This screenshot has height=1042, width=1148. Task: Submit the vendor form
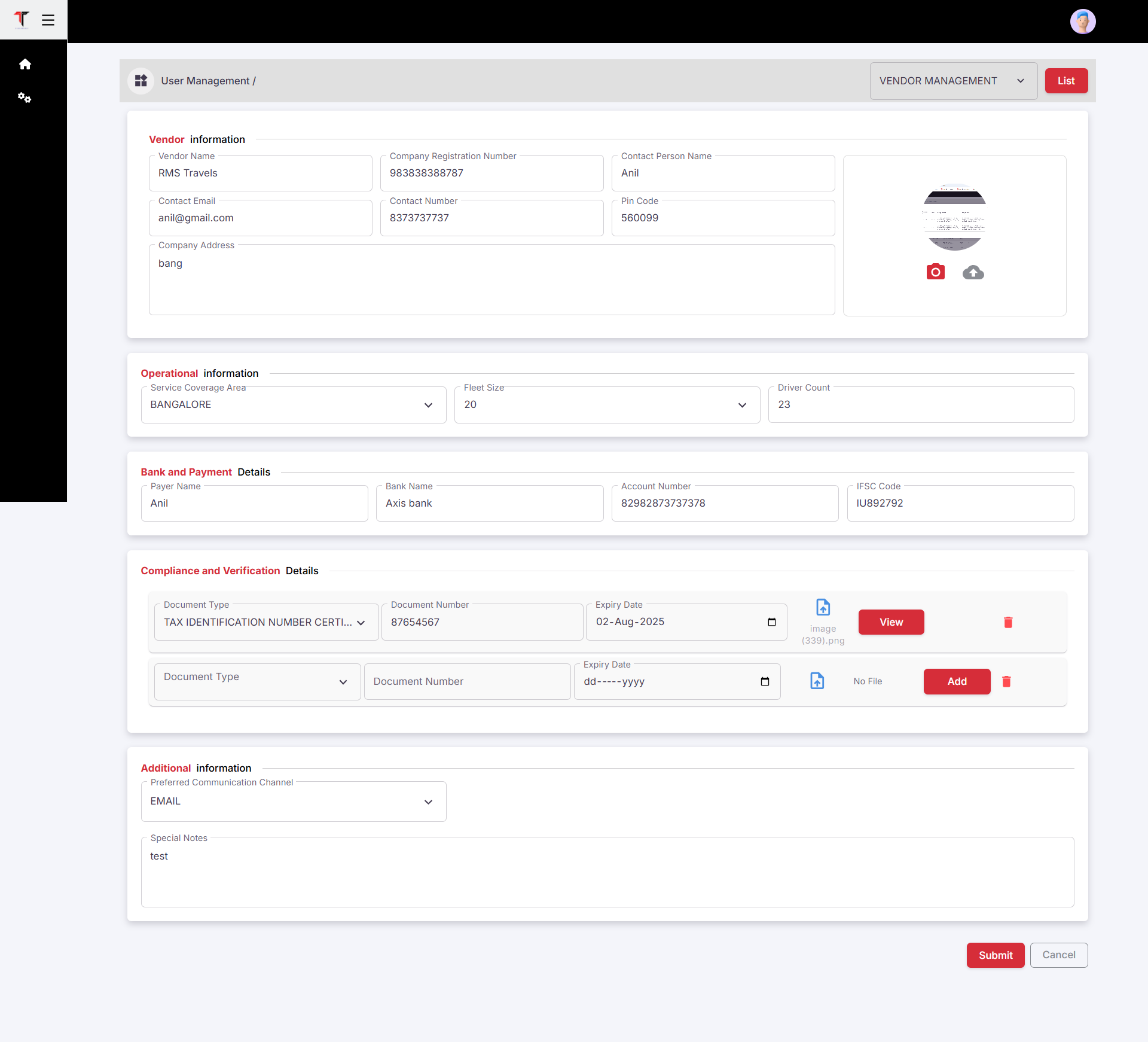995,955
